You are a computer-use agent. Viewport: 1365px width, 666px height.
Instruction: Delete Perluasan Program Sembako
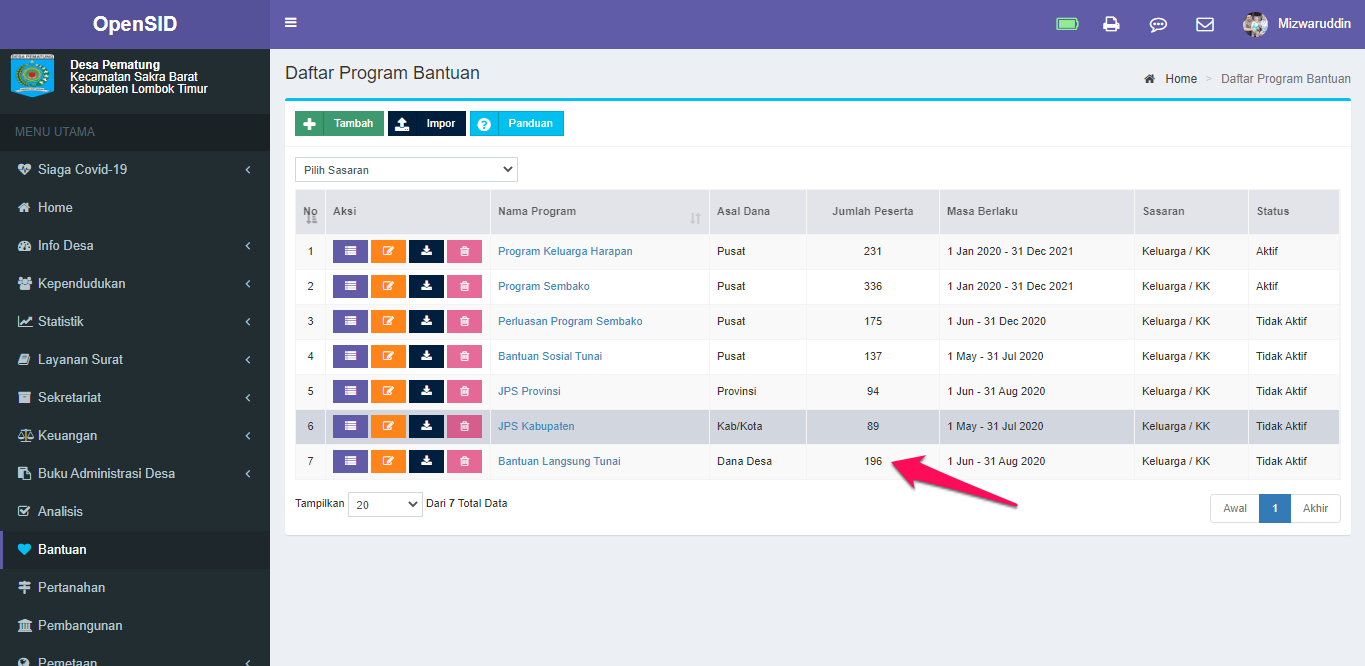[x=464, y=322]
